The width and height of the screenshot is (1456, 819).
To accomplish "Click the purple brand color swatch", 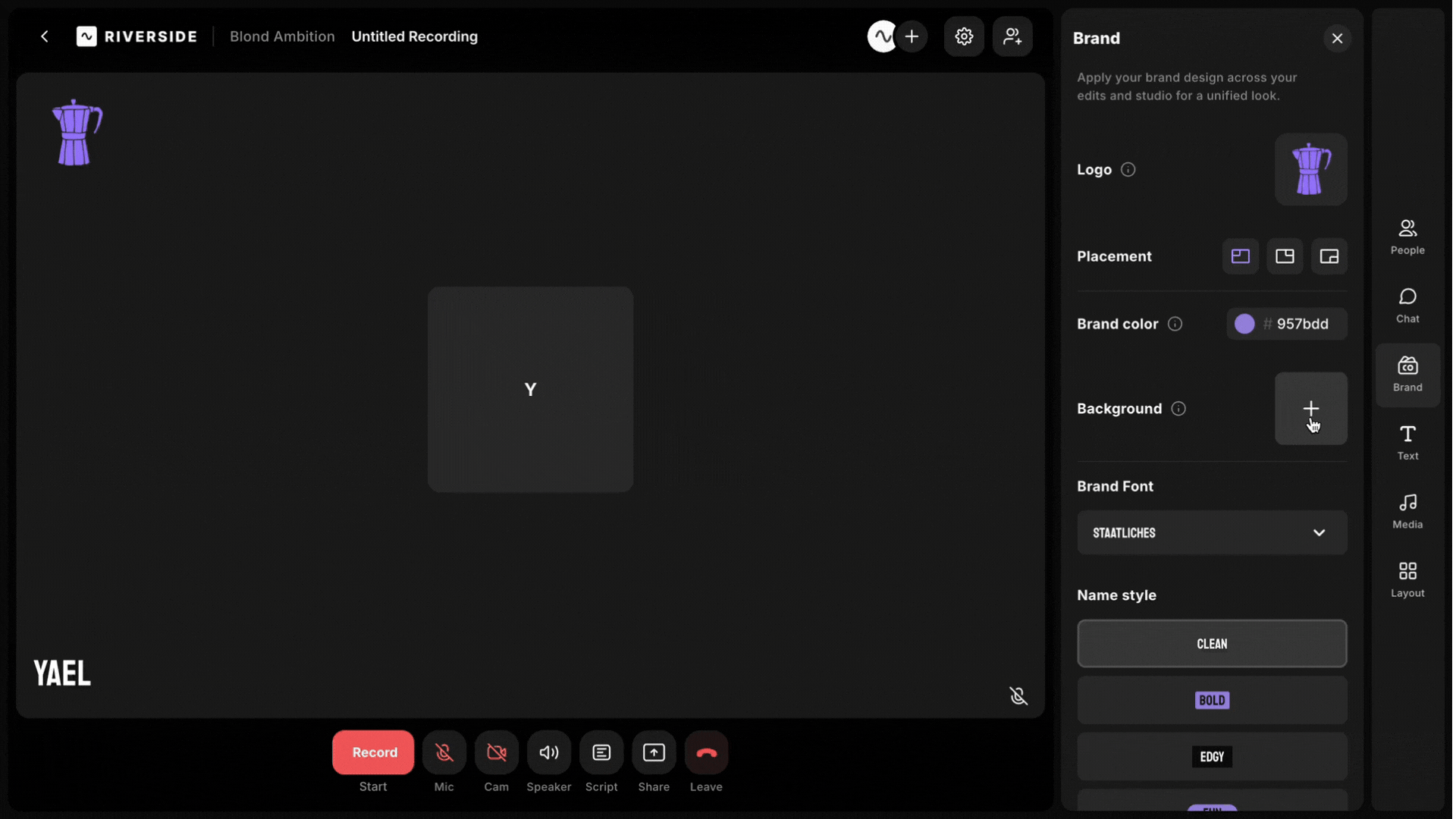I will 1244,324.
